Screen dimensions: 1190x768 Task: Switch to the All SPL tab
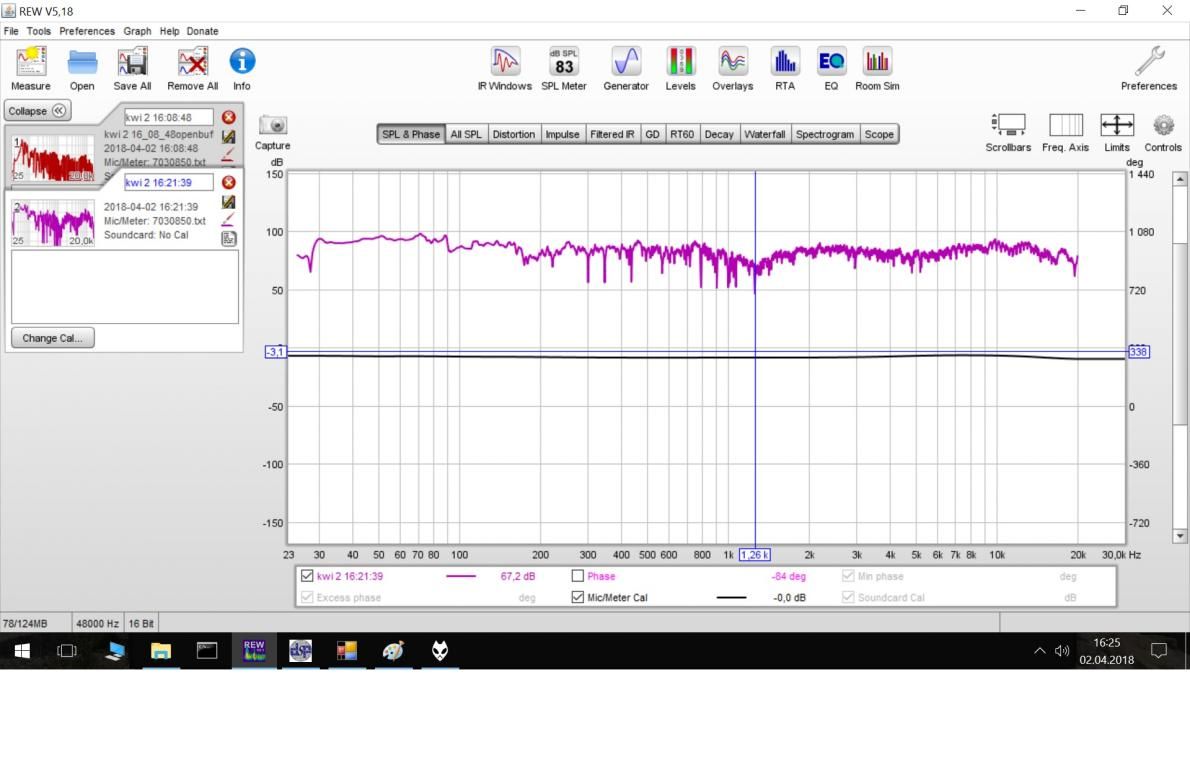tap(466, 134)
